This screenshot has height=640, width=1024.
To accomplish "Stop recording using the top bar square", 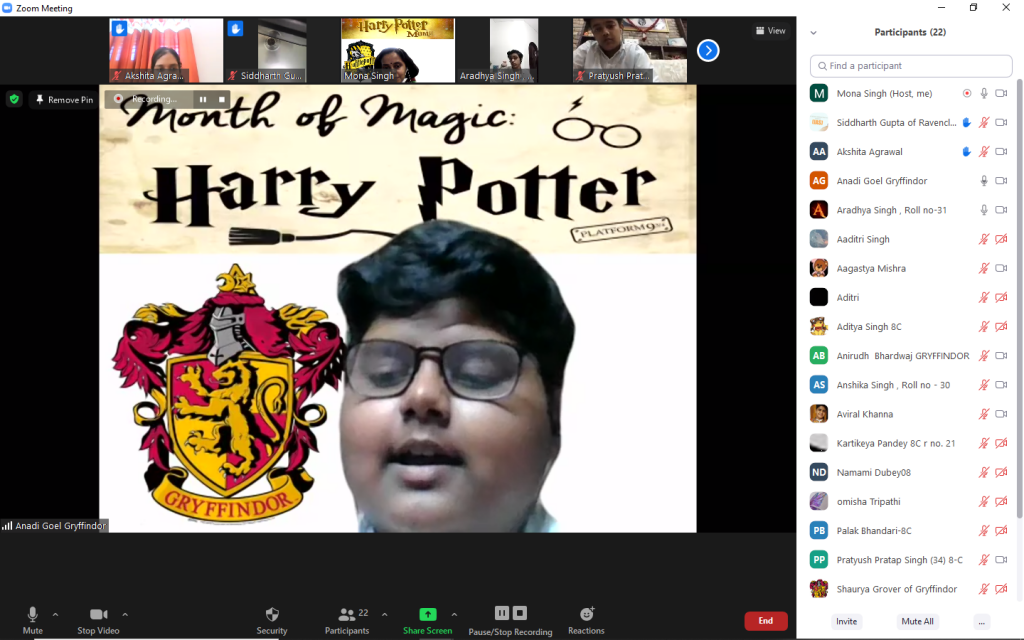I will click(222, 99).
